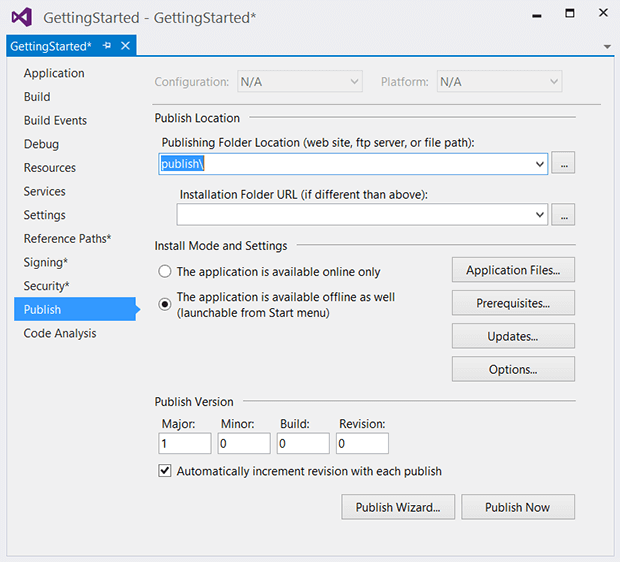Screen dimensions: 620x562
Task: Switch to the Security page
Action: coord(47,286)
